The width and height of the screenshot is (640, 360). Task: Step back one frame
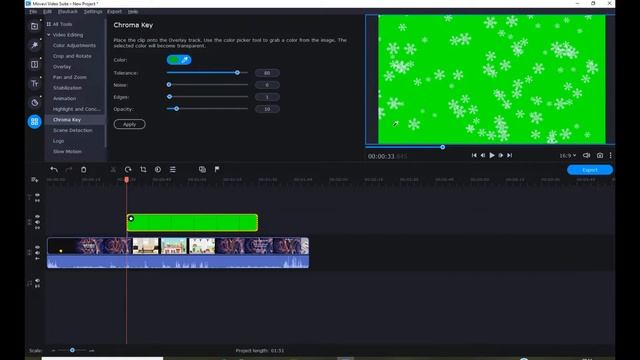click(483, 156)
